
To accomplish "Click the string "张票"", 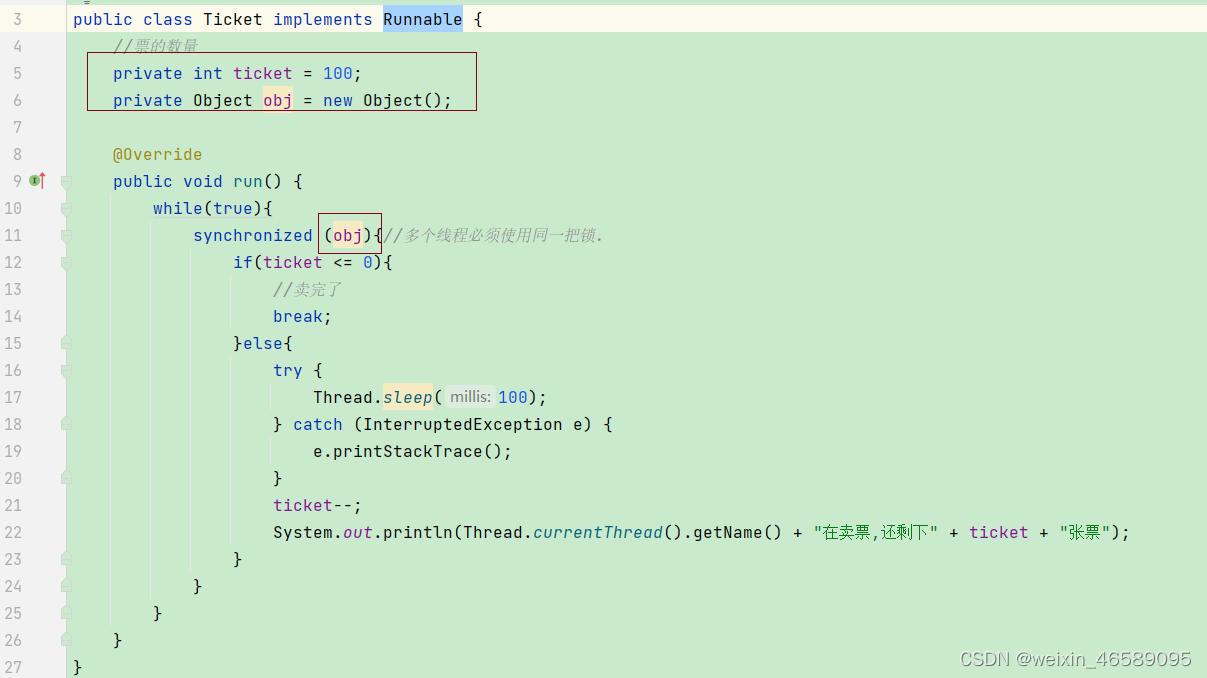I will pyautogui.click(x=1084, y=532).
